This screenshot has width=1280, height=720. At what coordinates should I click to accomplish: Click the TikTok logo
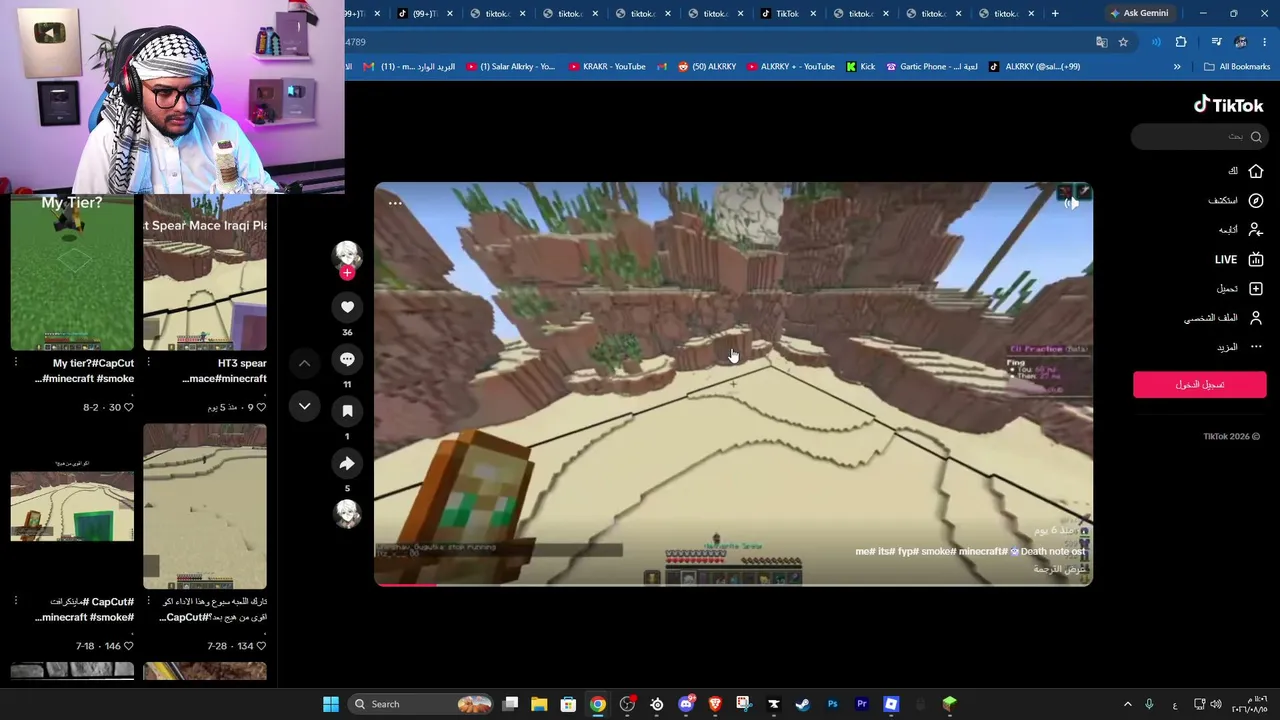click(1228, 104)
